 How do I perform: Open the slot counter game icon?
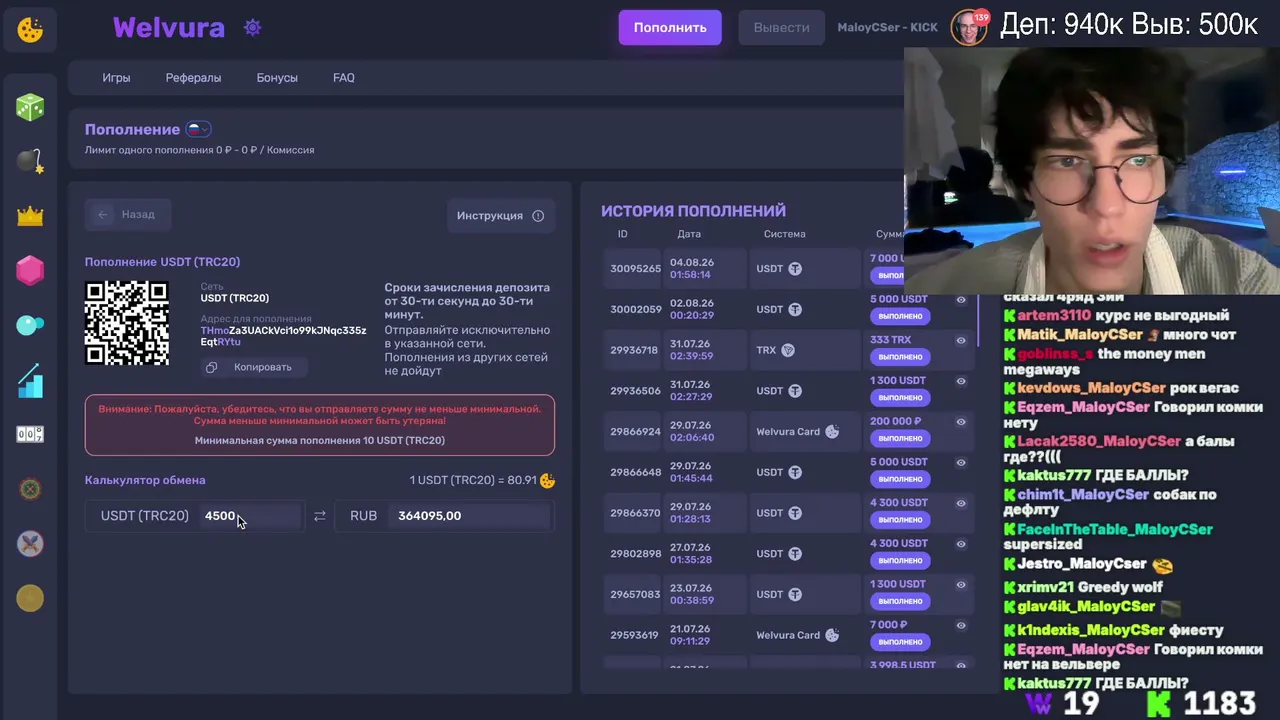[x=30, y=434]
